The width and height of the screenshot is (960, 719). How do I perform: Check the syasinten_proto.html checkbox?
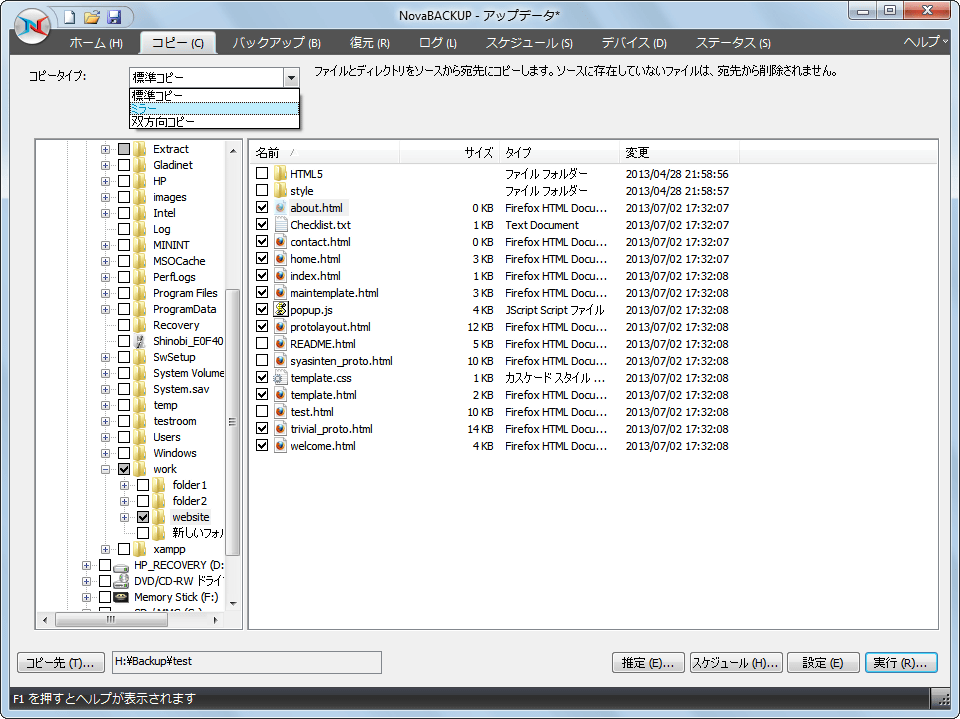click(x=262, y=361)
